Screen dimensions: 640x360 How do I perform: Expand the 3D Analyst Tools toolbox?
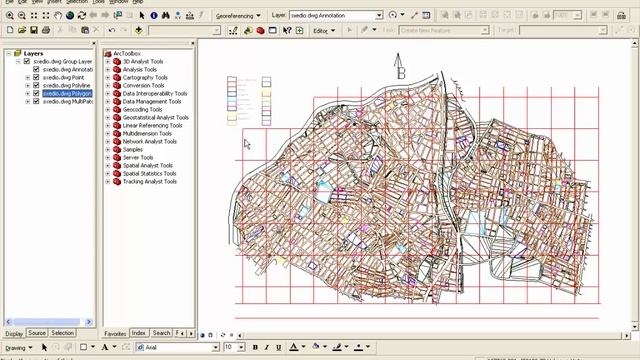tap(108, 61)
